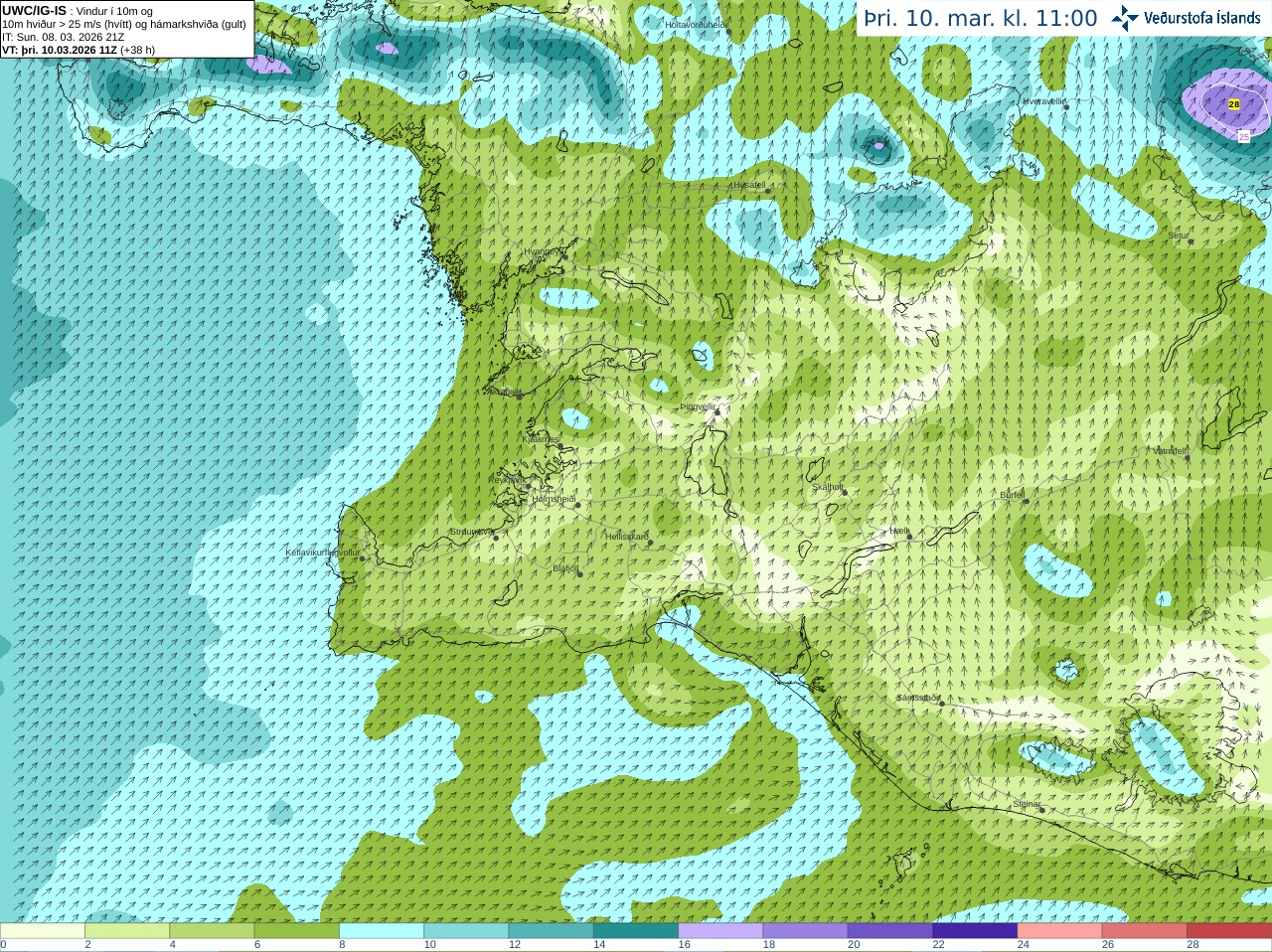Select the 8–10 m/s pale cyan legend swatch

(382, 931)
